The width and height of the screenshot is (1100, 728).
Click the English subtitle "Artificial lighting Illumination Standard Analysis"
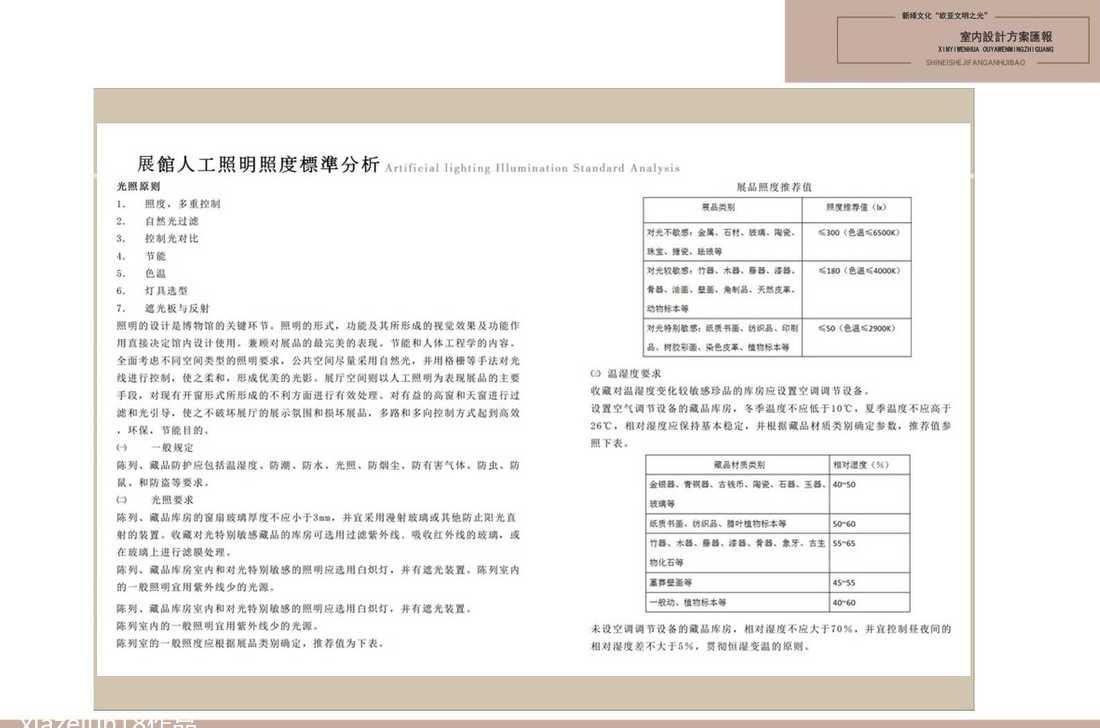click(531, 169)
